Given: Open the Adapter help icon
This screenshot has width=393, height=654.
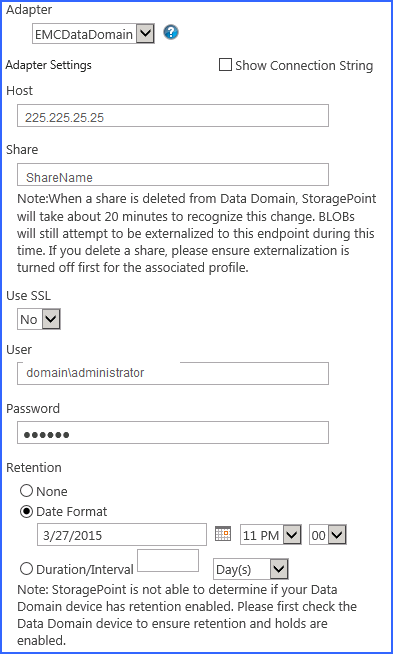Looking at the screenshot, I should click(x=171, y=32).
